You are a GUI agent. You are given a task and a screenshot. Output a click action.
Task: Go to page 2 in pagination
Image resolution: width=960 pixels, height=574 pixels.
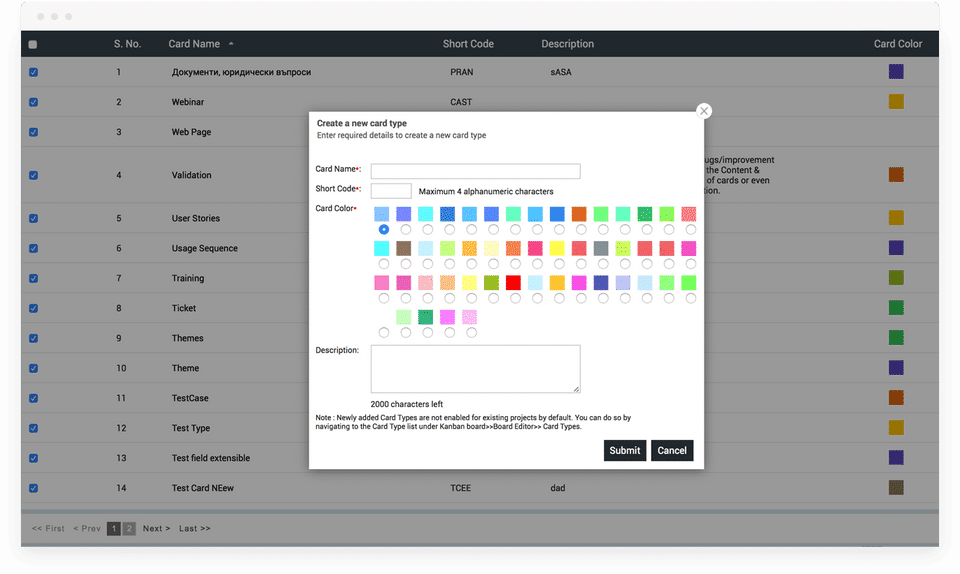click(129, 529)
